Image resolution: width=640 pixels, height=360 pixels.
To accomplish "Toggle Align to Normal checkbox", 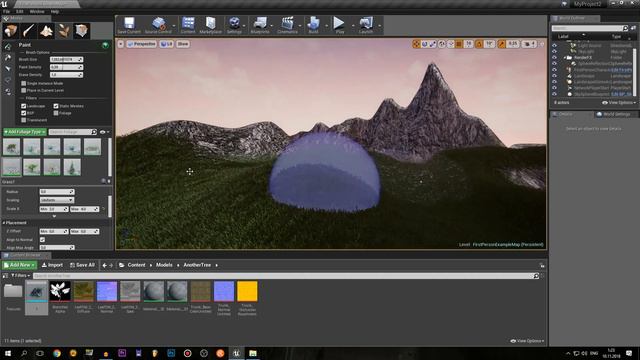I will 42,240.
